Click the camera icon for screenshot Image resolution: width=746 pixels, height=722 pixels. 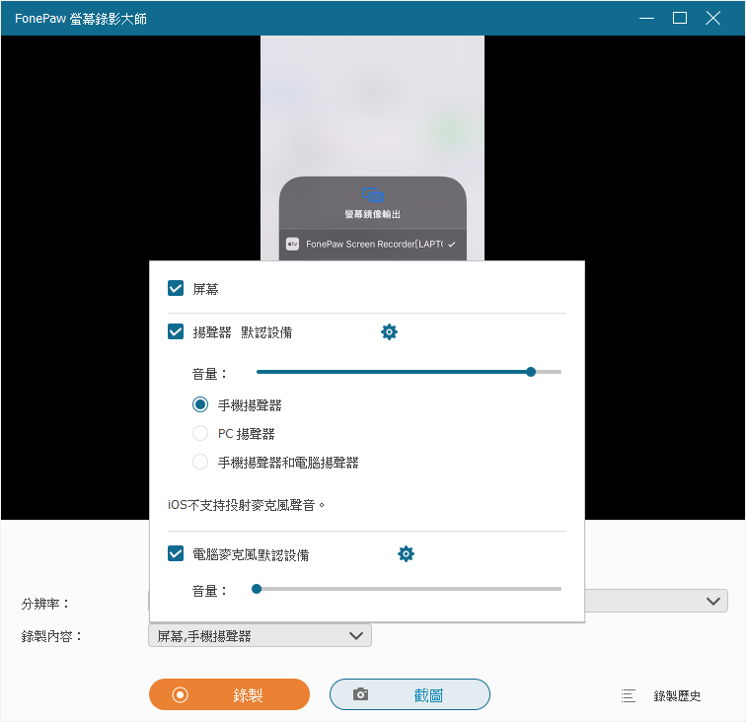click(361, 694)
